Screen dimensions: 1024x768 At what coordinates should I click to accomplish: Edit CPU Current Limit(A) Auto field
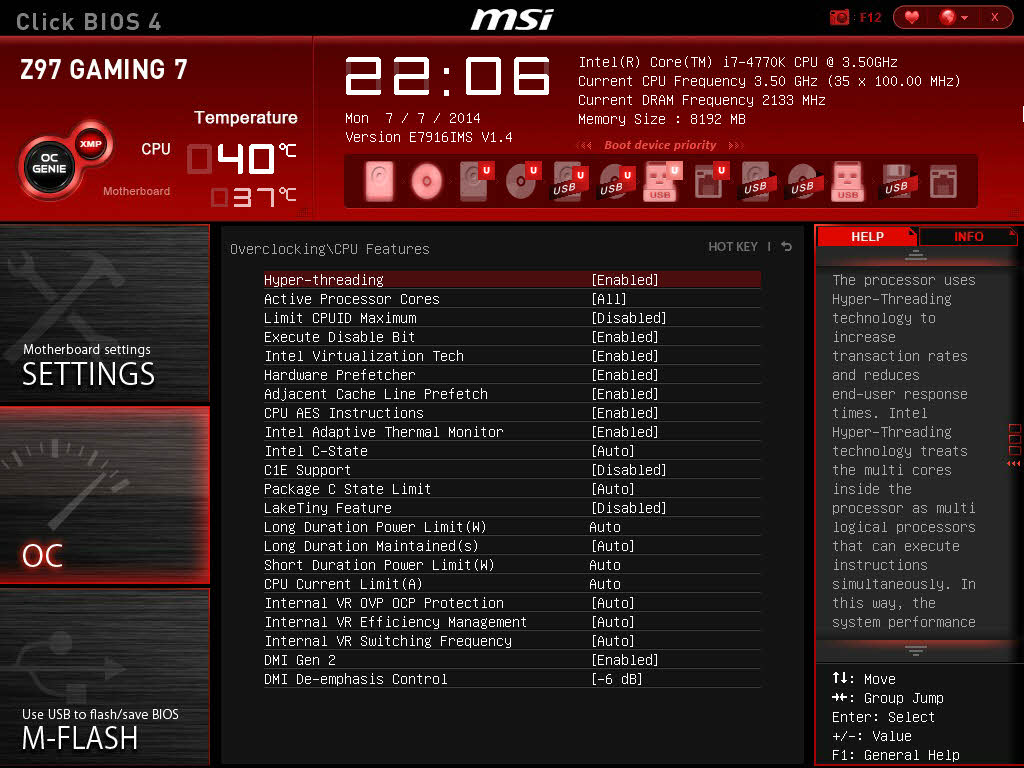click(x=605, y=584)
